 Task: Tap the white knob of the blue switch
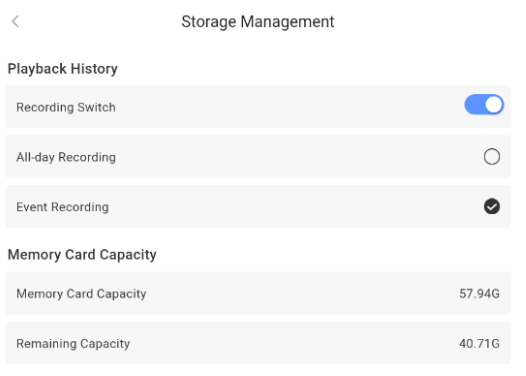(x=494, y=105)
